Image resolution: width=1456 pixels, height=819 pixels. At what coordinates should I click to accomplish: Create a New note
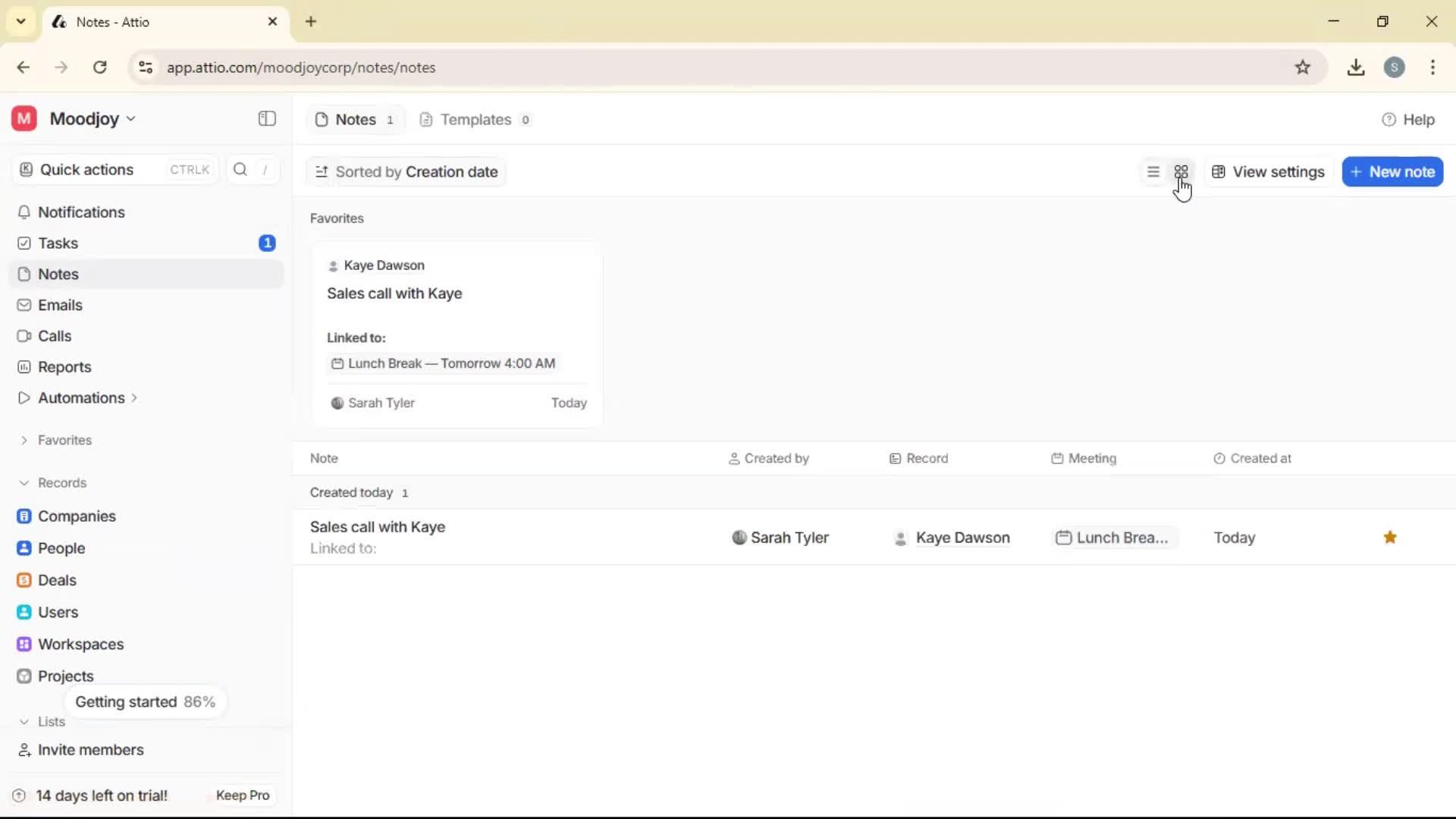click(1393, 171)
